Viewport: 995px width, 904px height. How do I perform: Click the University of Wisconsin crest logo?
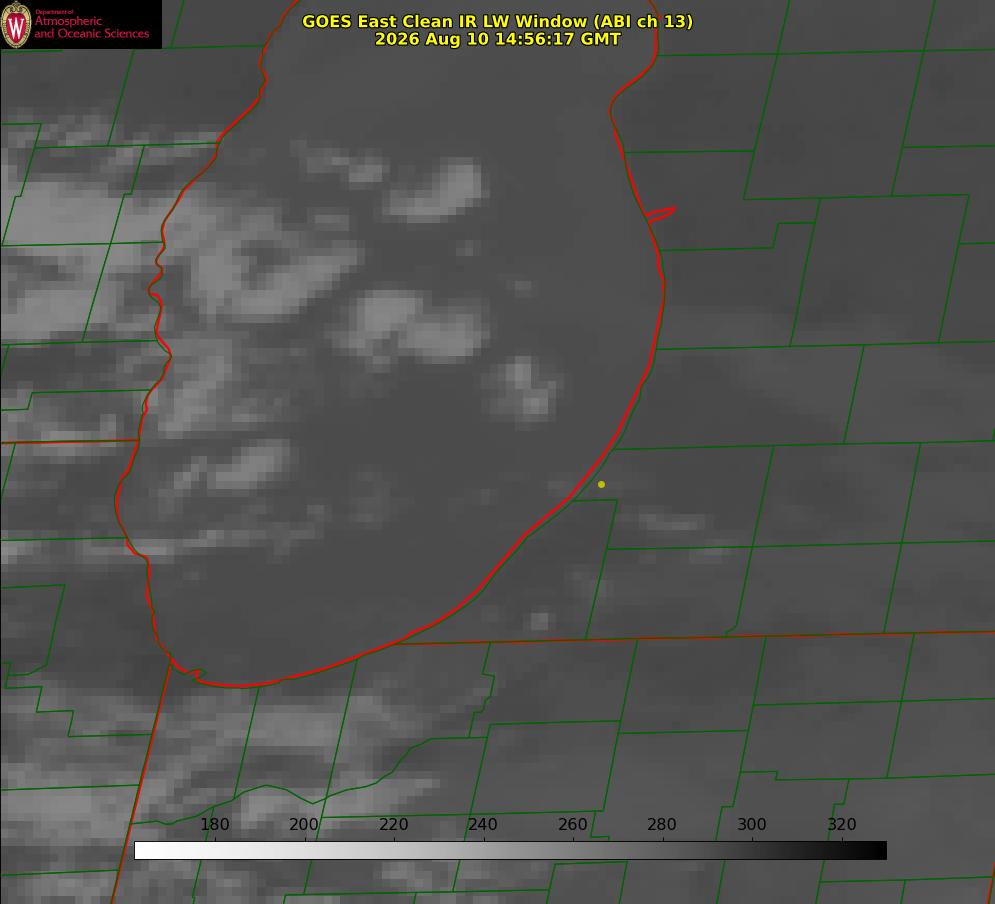tap(16, 24)
